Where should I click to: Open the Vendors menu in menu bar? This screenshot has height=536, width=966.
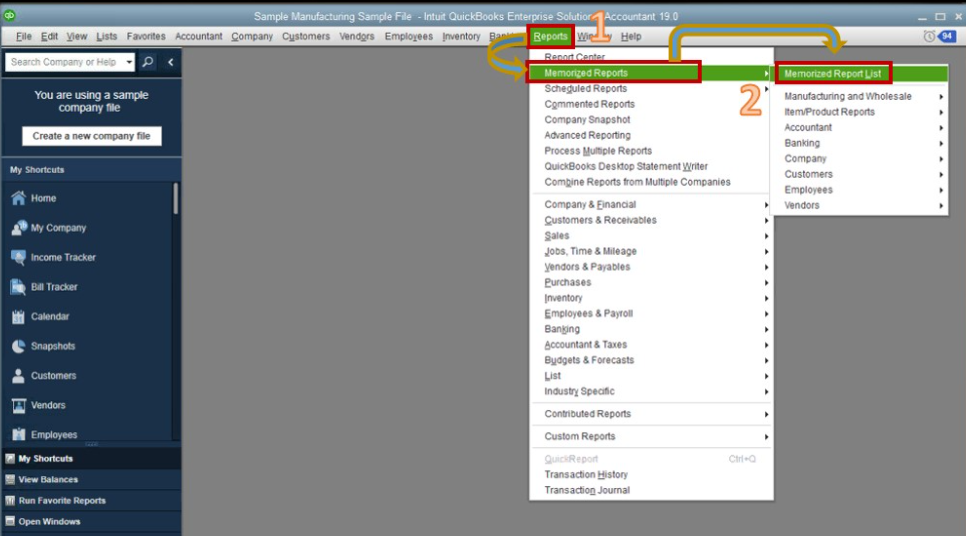tap(357, 36)
